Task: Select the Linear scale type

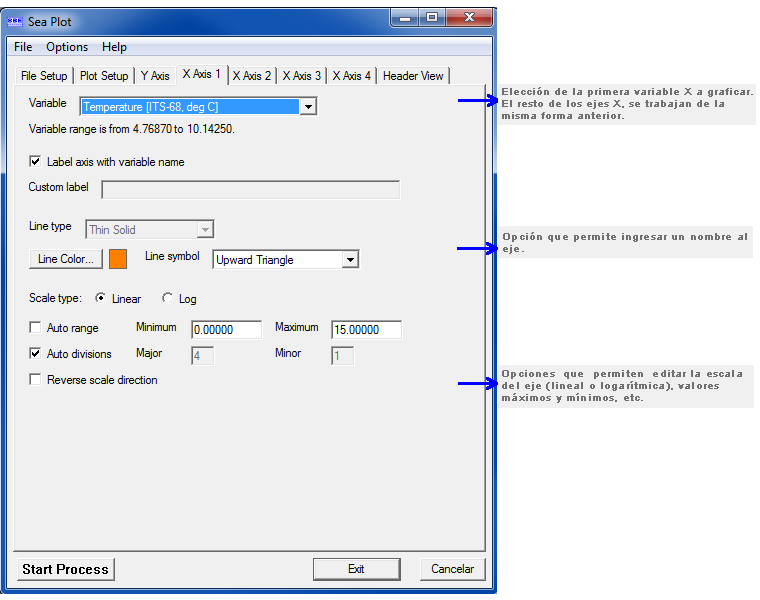Action: click(100, 299)
